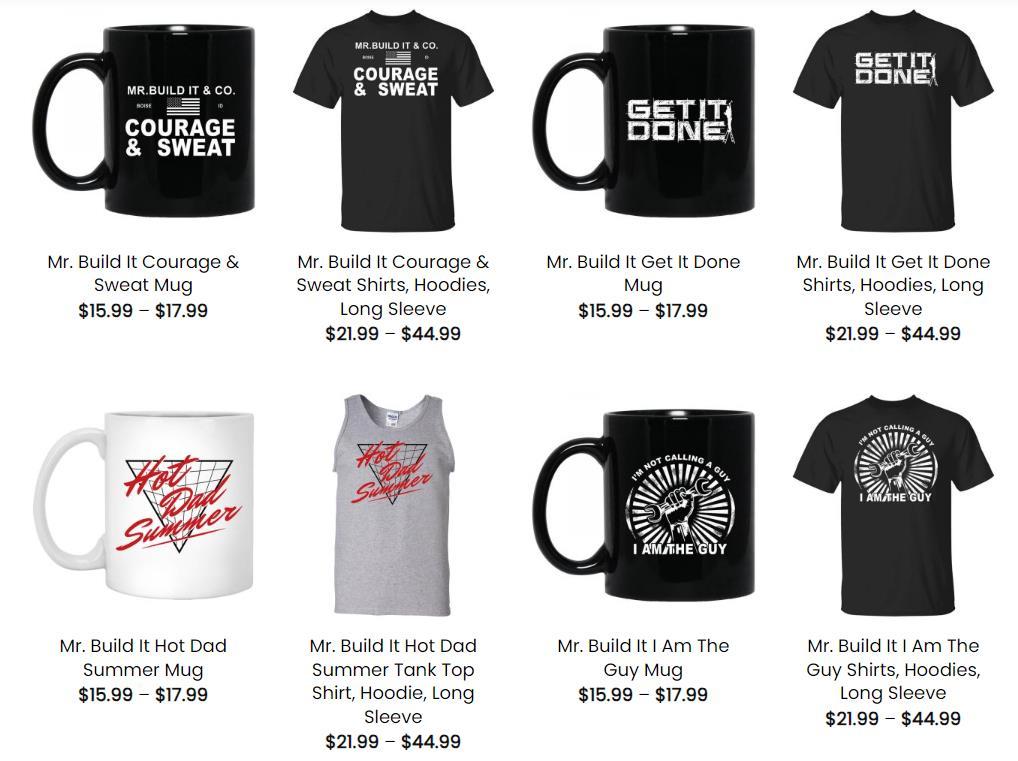This screenshot has width=1018, height=761.
Task: Click the Get It Done black mug picture
Action: pyautogui.click(x=643, y=121)
